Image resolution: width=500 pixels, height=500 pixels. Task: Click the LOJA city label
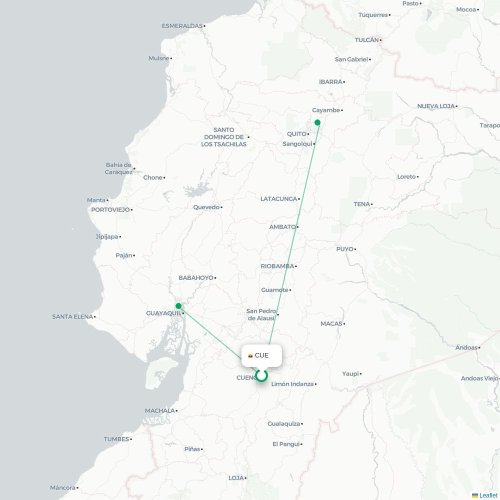[236, 478]
